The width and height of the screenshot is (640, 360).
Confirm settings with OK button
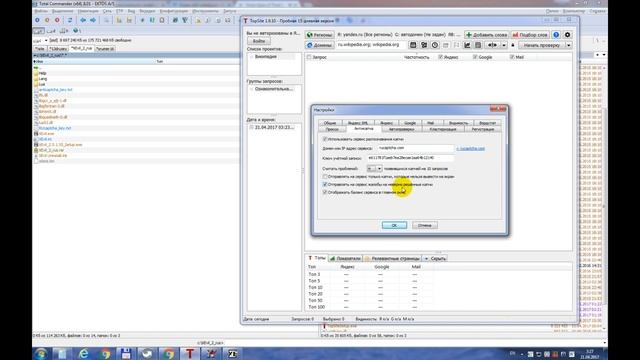(394, 225)
